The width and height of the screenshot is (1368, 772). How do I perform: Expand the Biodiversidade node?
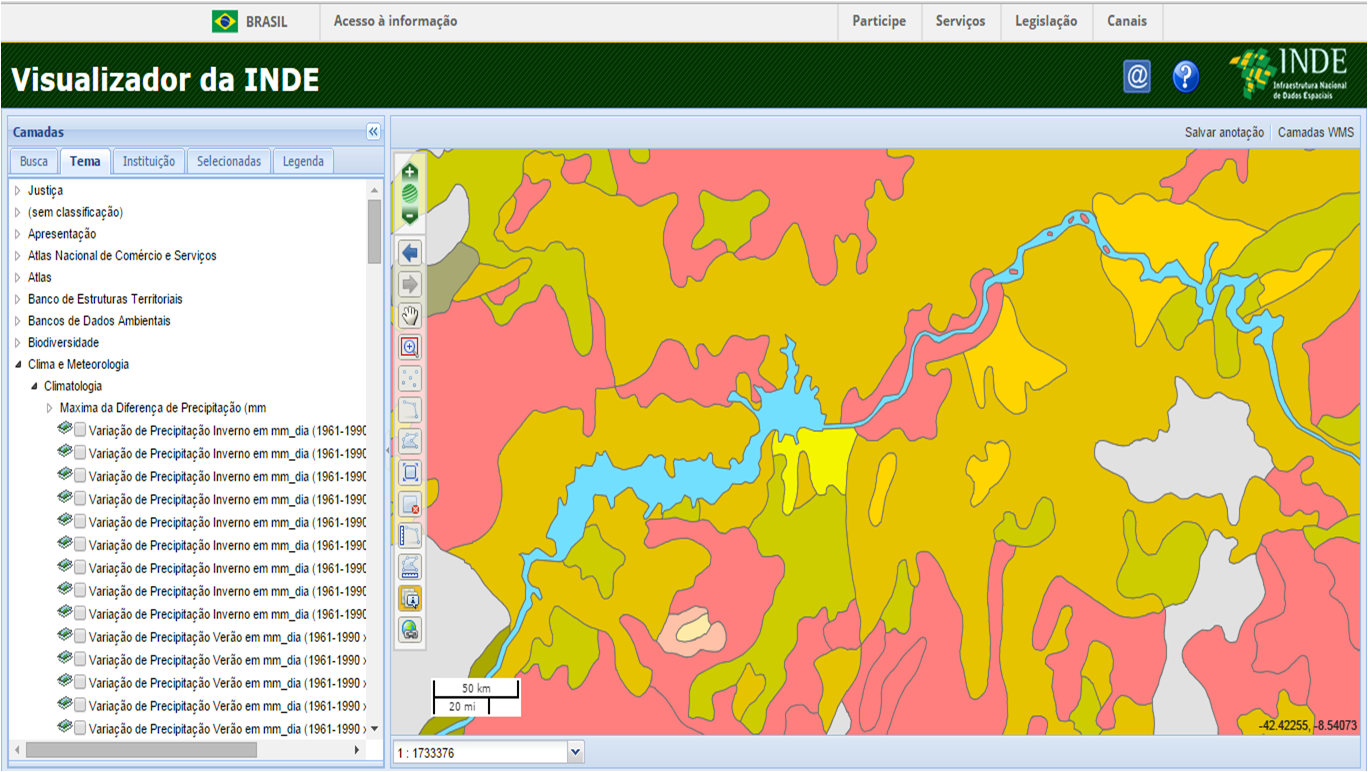[x=18, y=343]
